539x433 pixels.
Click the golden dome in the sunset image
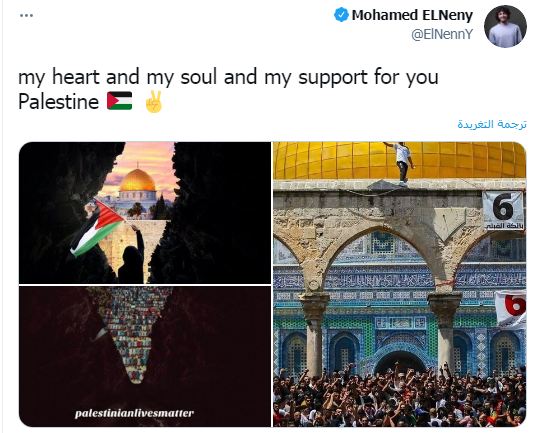pos(138,180)
